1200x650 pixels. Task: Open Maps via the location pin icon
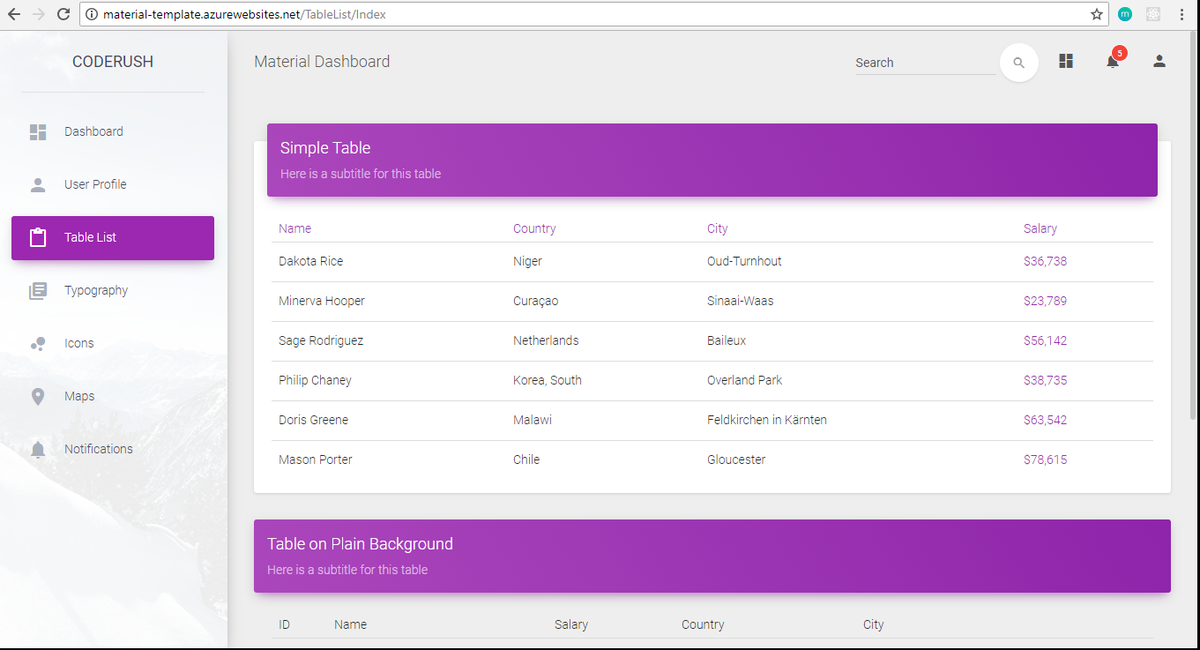tap(38, 396)
